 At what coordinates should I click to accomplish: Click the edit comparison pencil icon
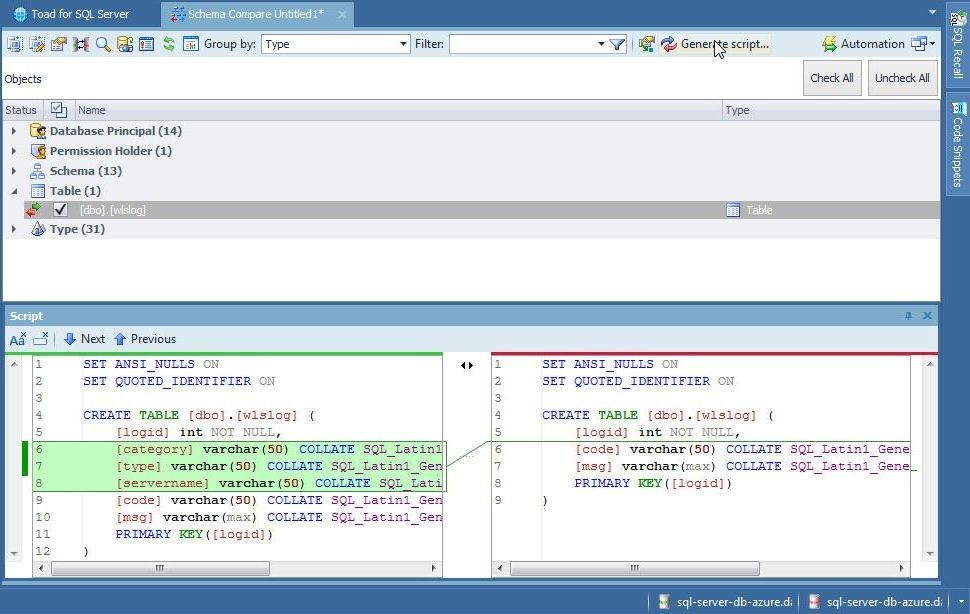coord(37,44)
